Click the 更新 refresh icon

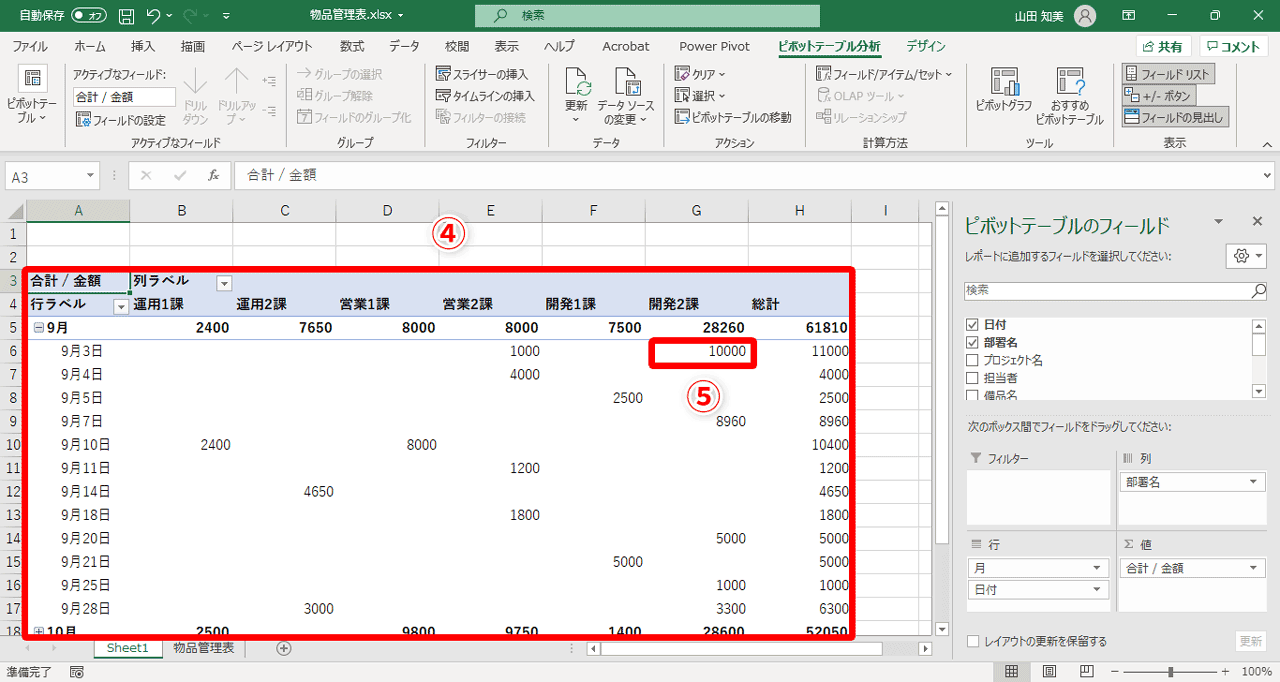(x=577, y=83)
